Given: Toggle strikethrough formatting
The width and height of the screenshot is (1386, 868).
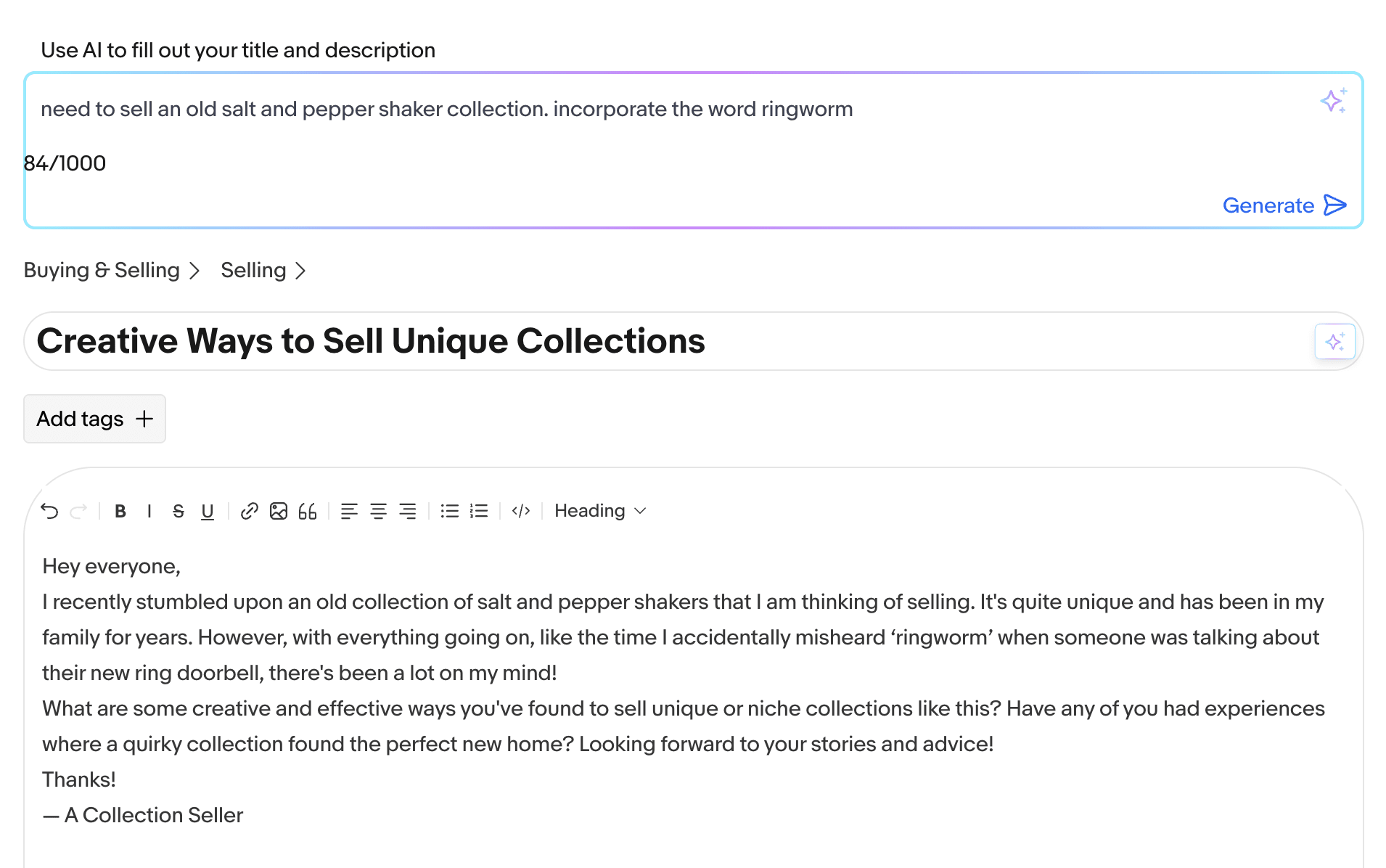Looking at the screenshot, I should [x=179, y=511].
